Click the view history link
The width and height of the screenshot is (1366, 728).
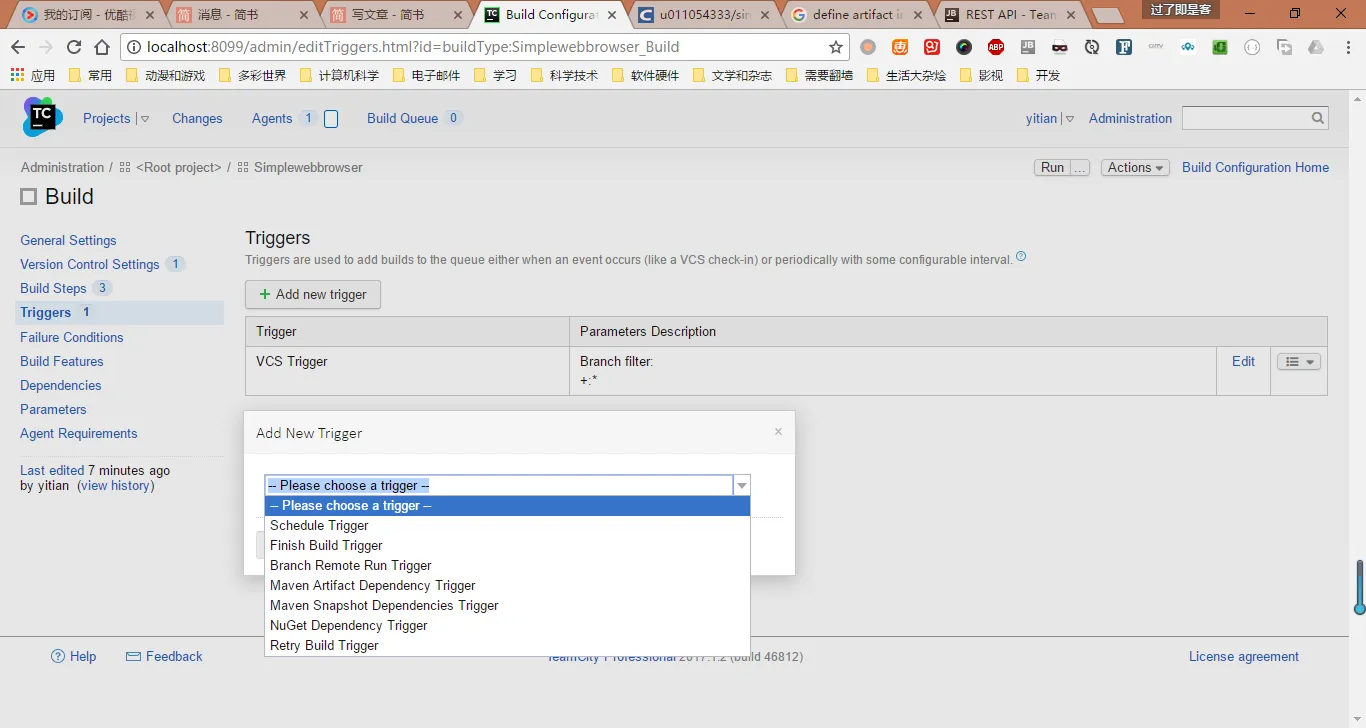tap(116, 486)
